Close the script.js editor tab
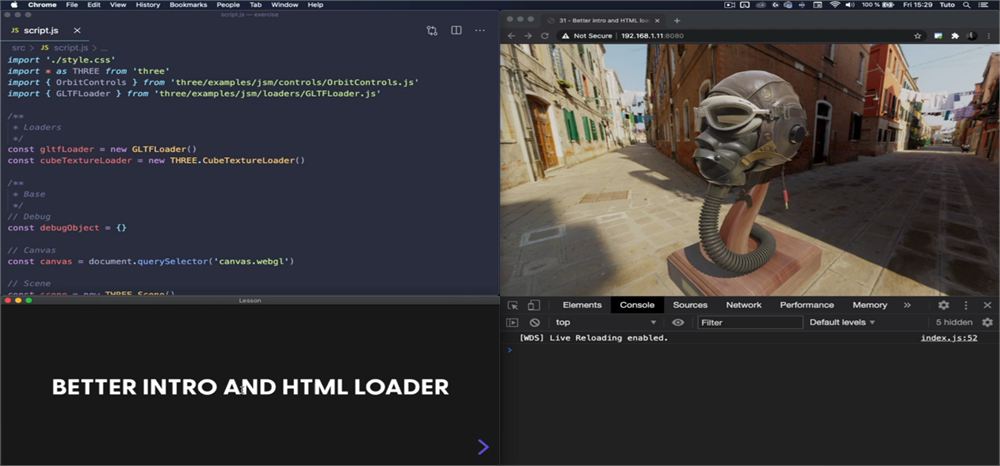 77,31
